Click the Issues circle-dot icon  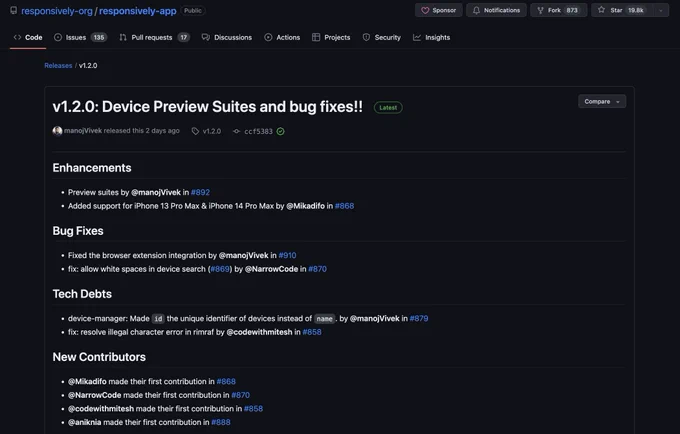(58, 37)
